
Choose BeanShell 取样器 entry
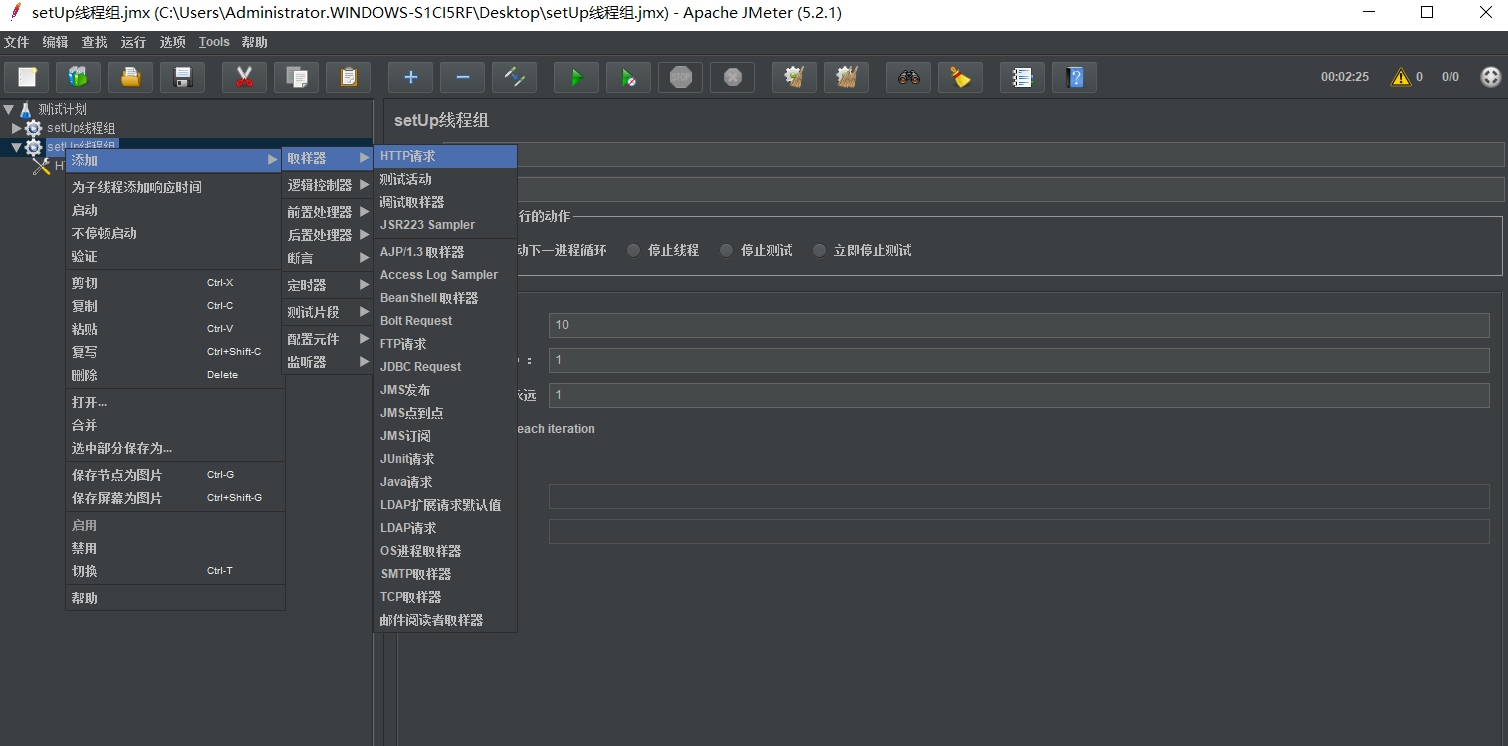(445, 298)
